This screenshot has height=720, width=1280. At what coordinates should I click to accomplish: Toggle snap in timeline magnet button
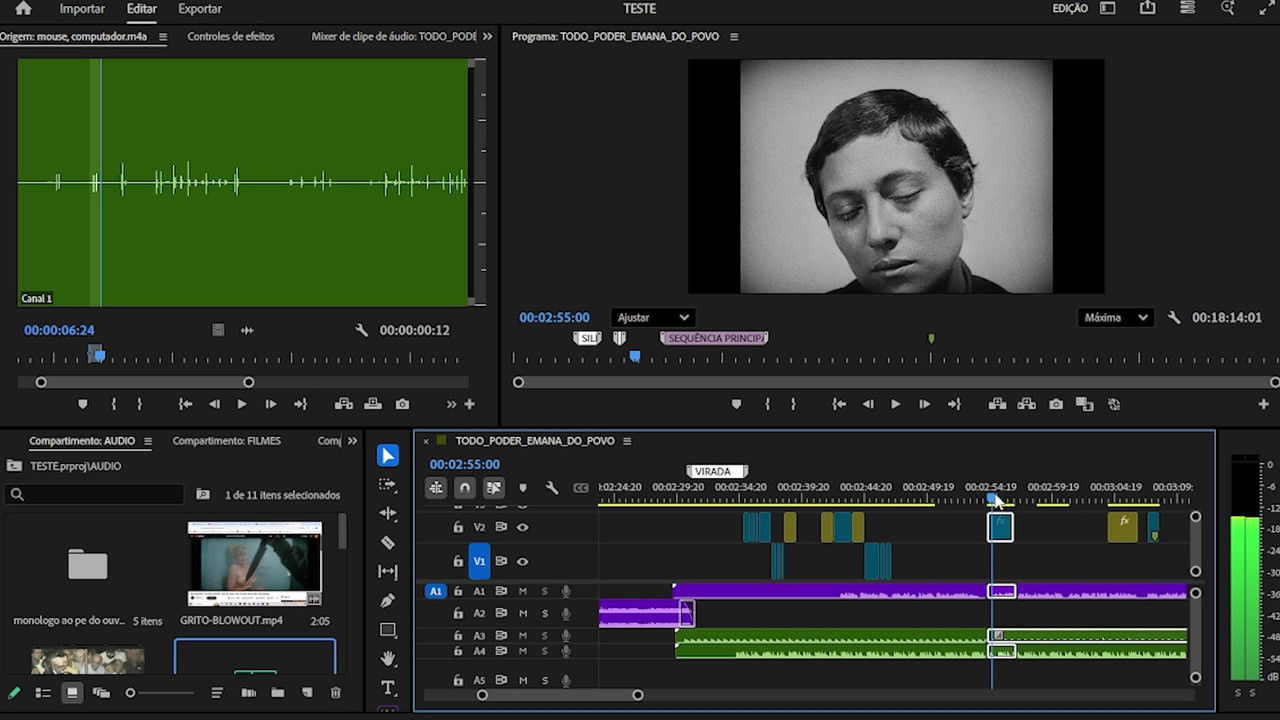click(x=464, y=488)
